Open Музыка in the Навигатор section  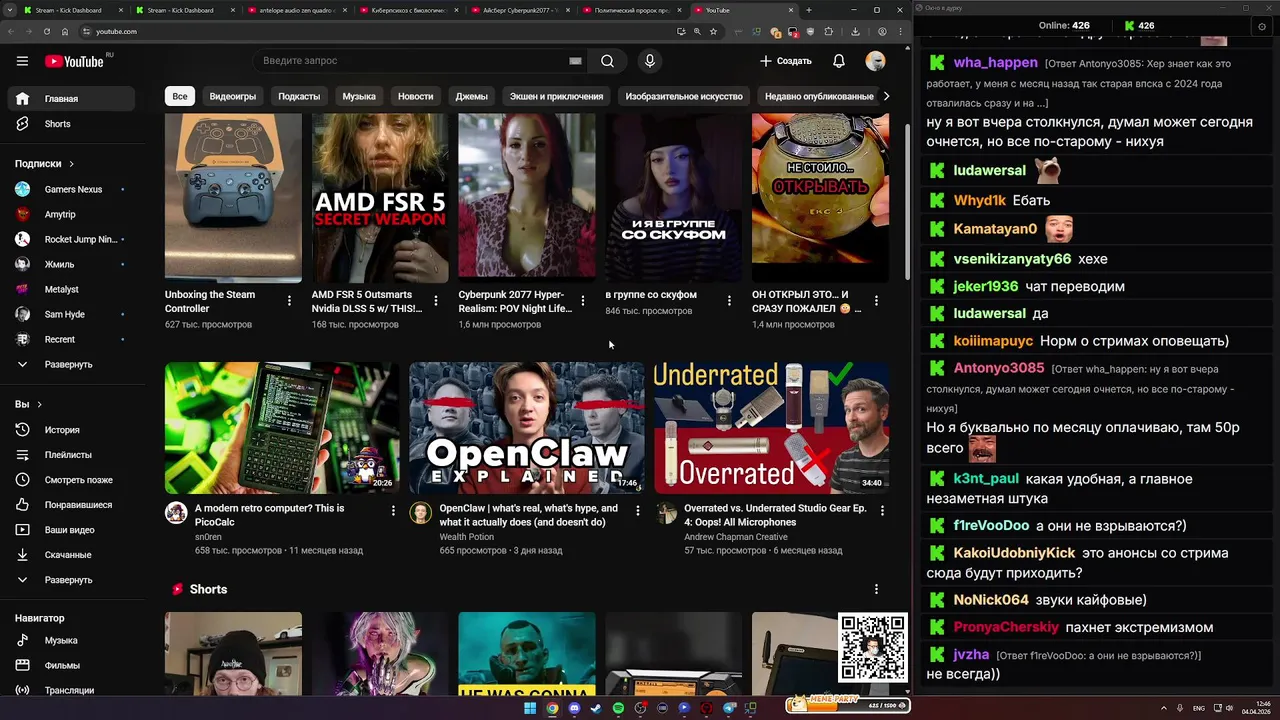[70, 640]
